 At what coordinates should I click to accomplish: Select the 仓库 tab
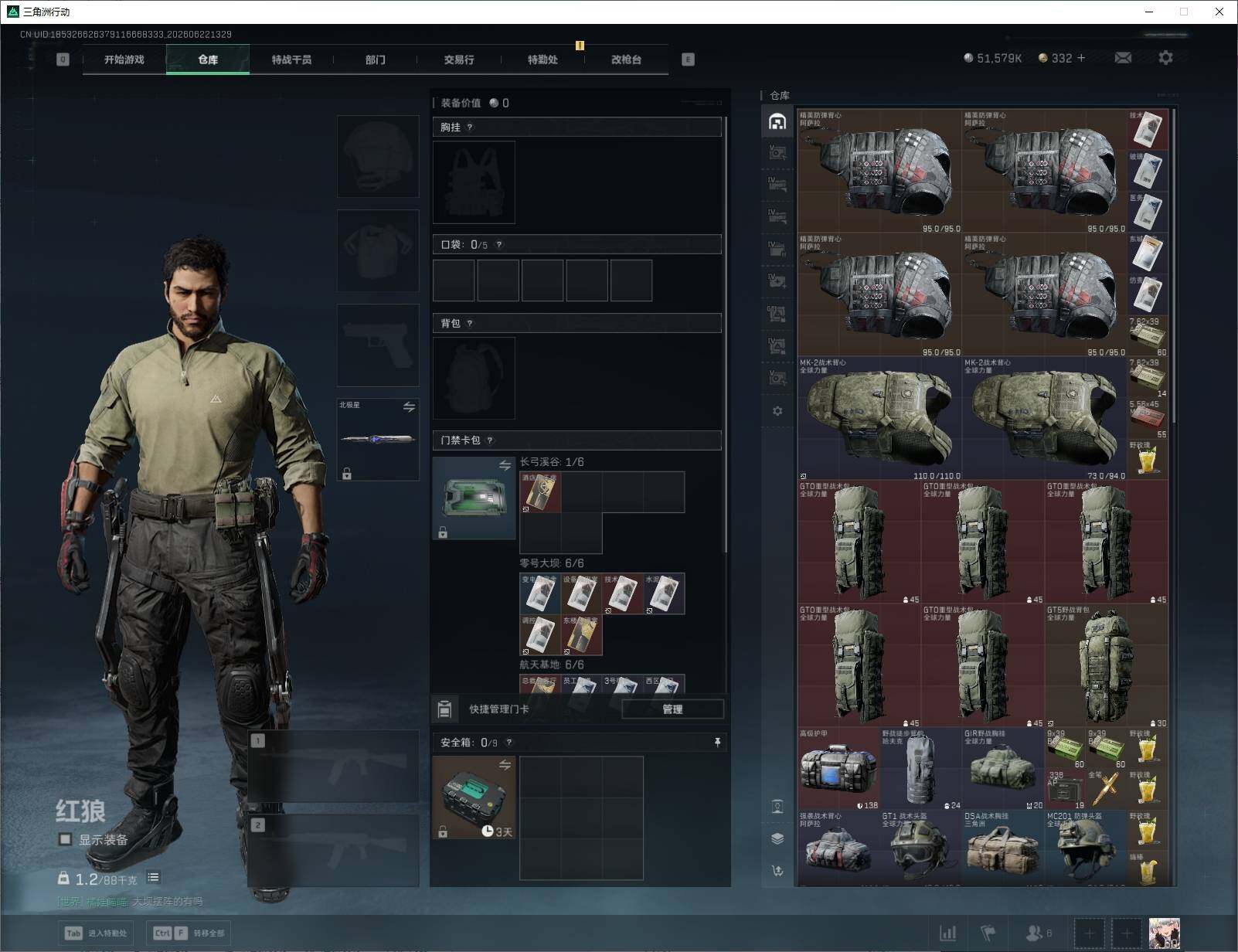coord(208,59)
